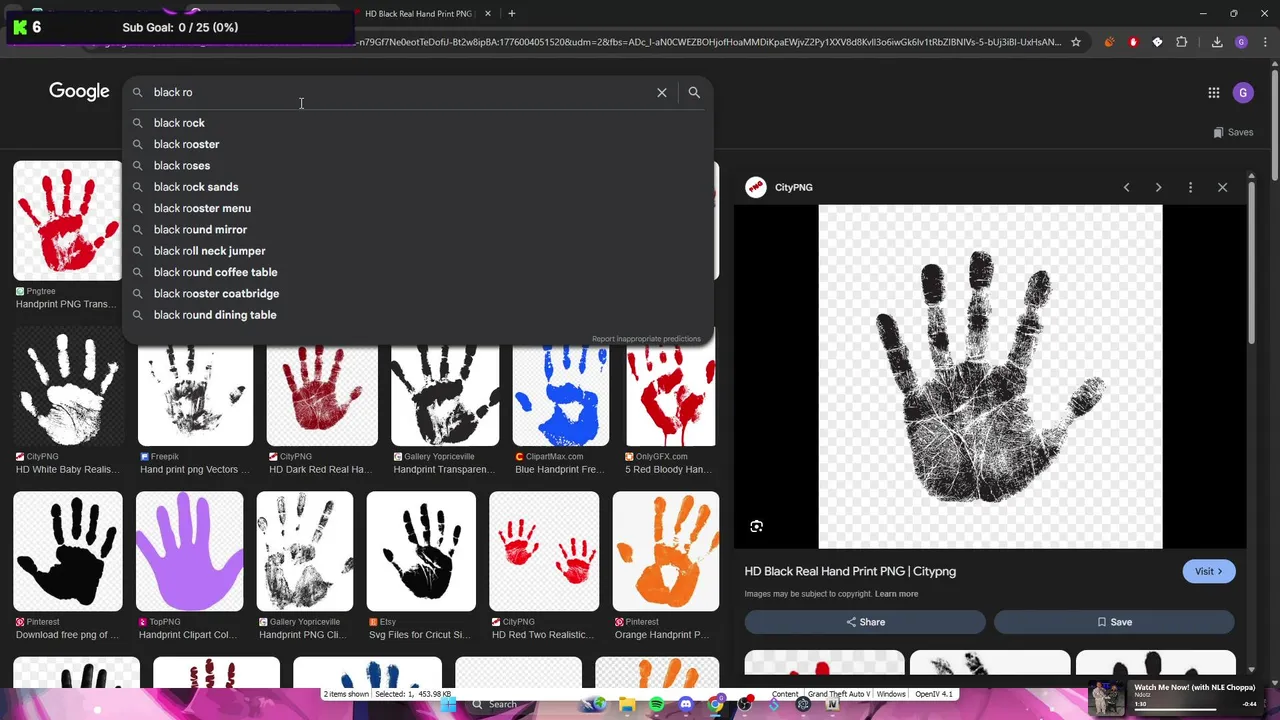Choose suggestion 'black rock'

click(417, 123)
